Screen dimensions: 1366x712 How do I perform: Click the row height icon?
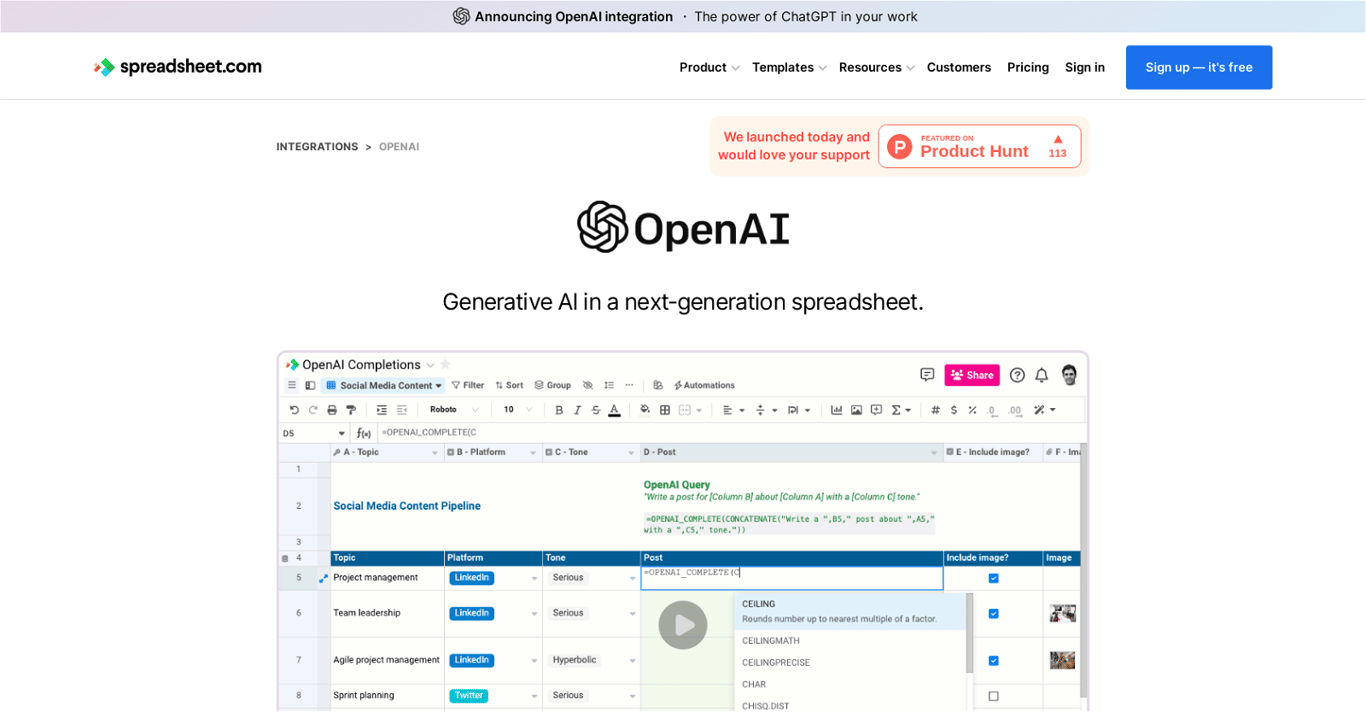609,385
